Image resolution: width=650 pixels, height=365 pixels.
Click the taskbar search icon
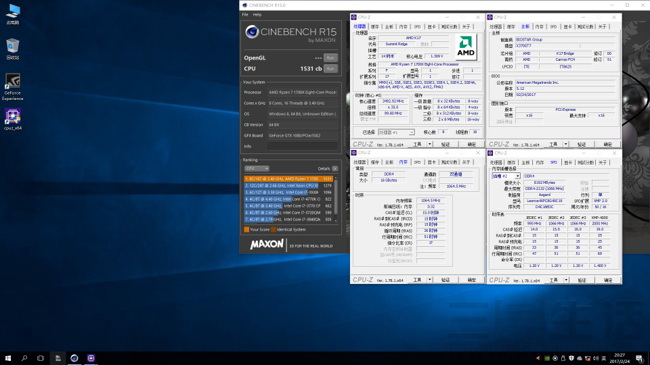click(24, 358)
